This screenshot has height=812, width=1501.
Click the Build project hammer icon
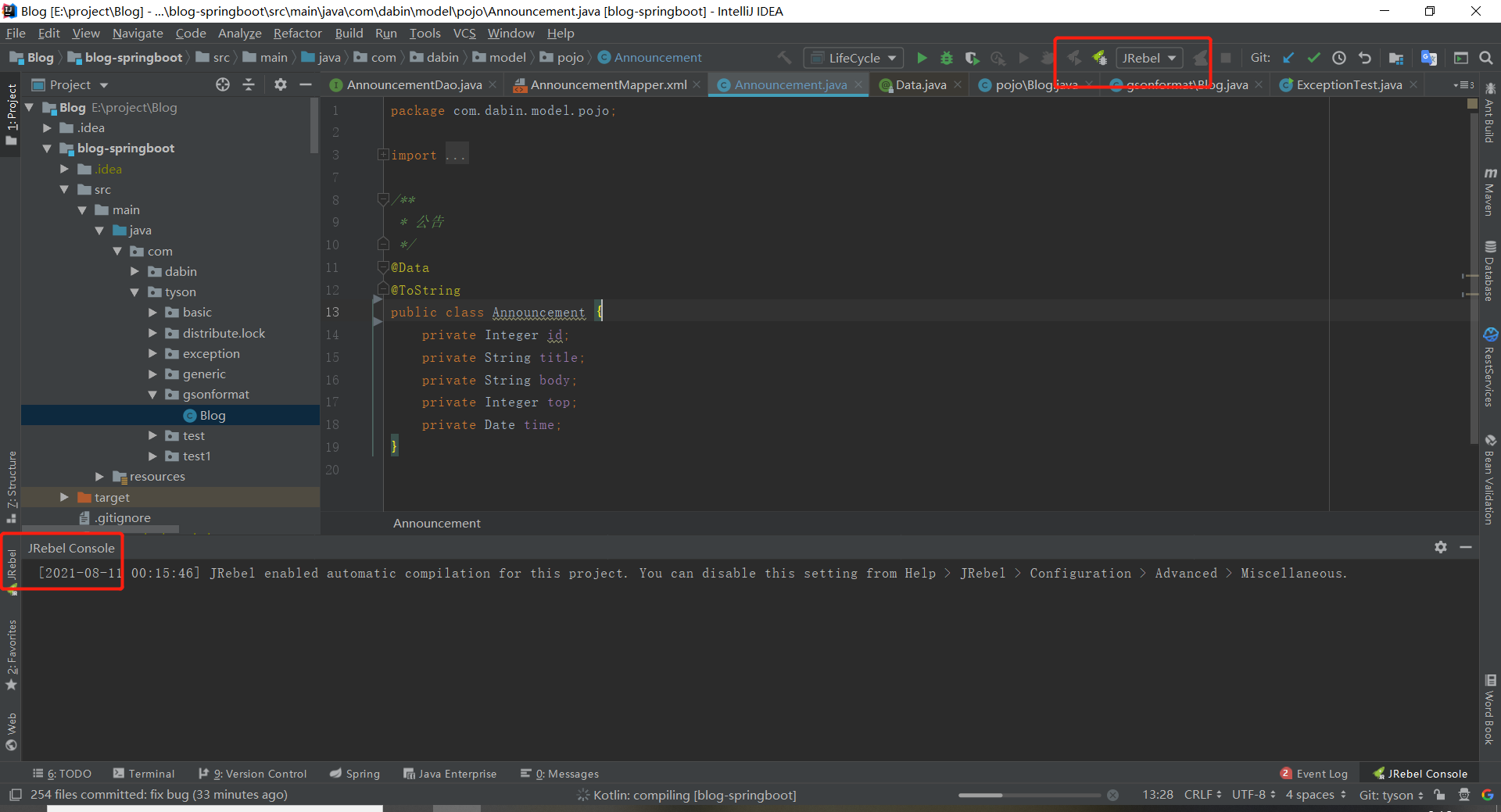[x=784, y=58]
